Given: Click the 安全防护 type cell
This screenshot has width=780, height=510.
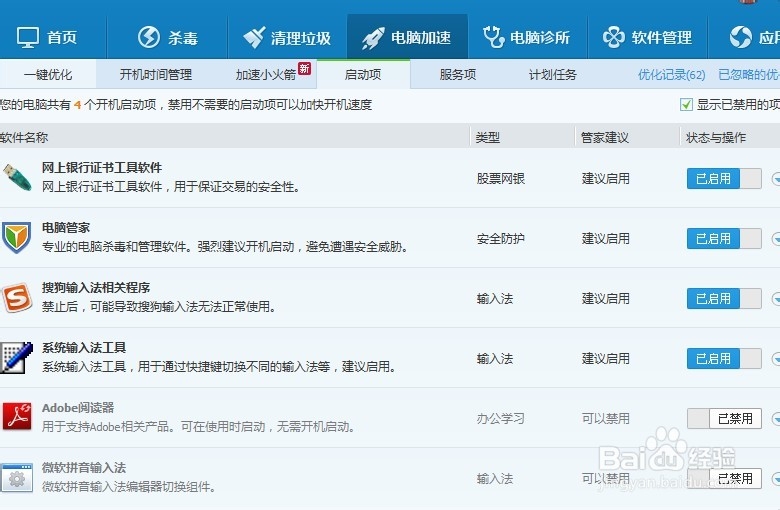Looking at the screenshot, I should tap(500, 239).
